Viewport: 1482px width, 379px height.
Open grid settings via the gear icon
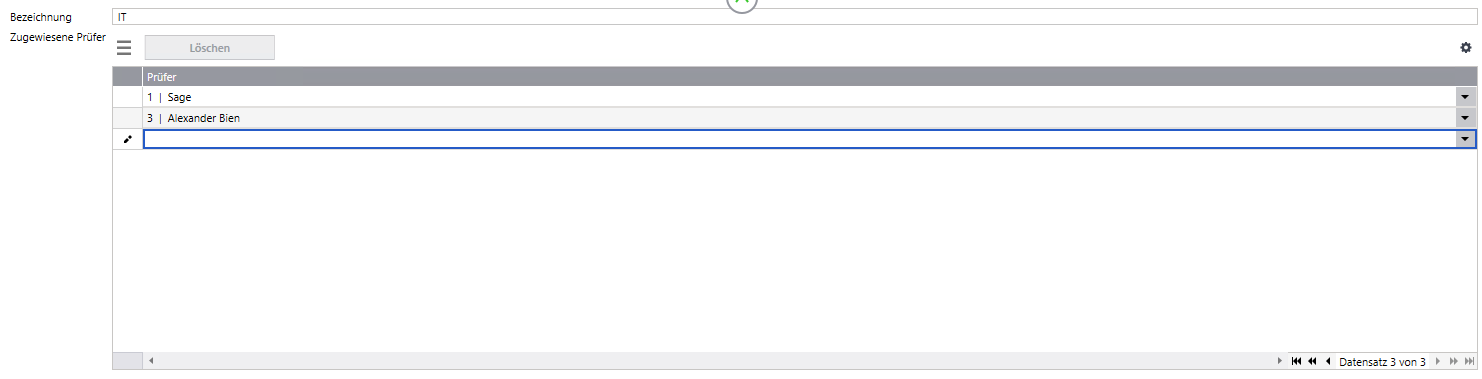pos(1466,47)
